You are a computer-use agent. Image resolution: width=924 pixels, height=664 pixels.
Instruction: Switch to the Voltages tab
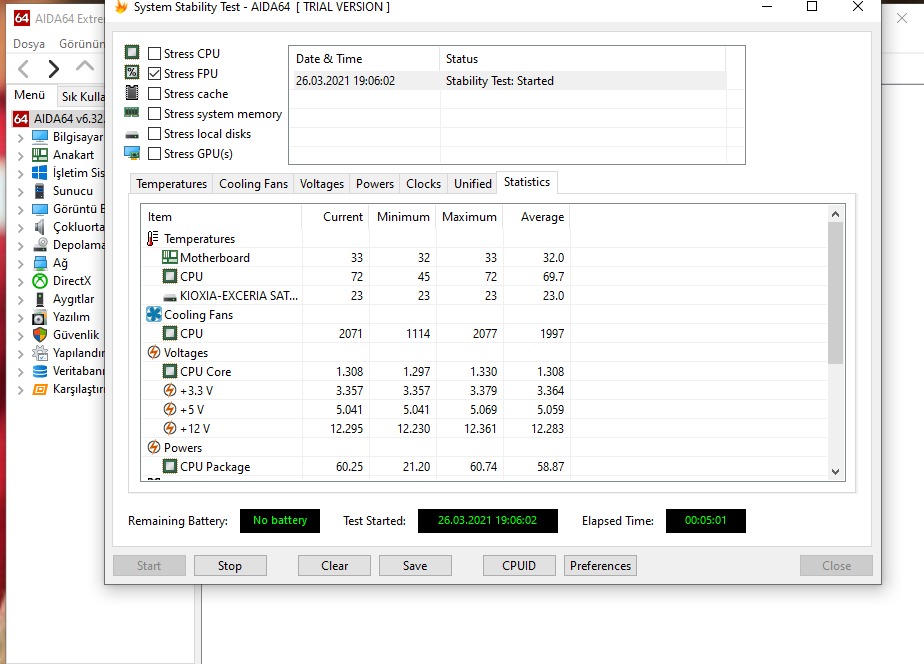click(x=322, y=184)
